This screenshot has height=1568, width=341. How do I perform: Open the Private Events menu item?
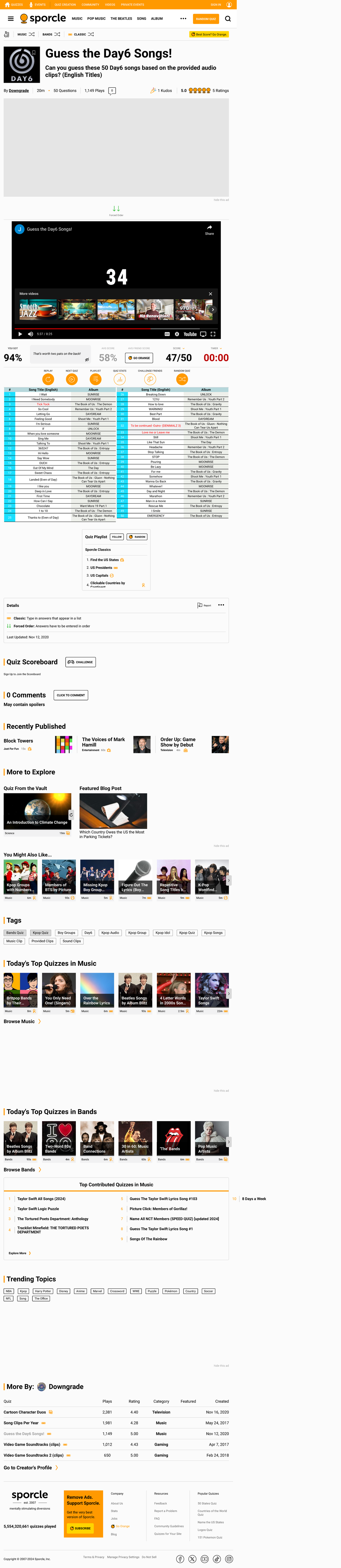coord(132,4)
